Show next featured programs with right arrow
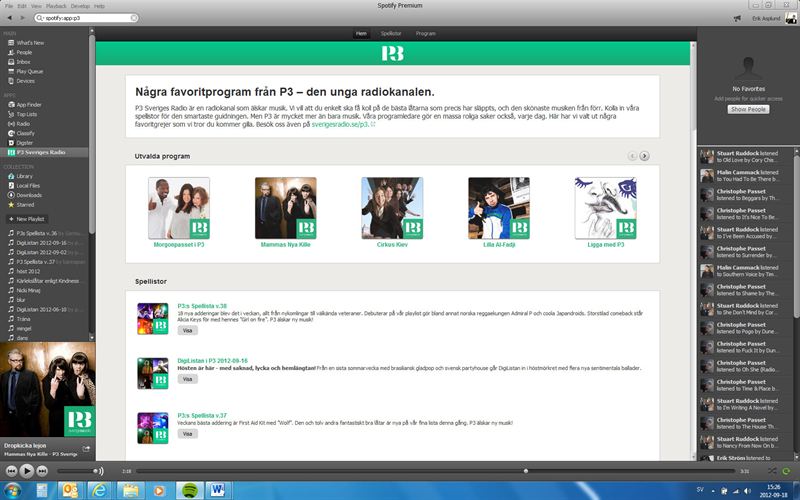The width and height of the screenshot is (800, 500). point(645,156)
